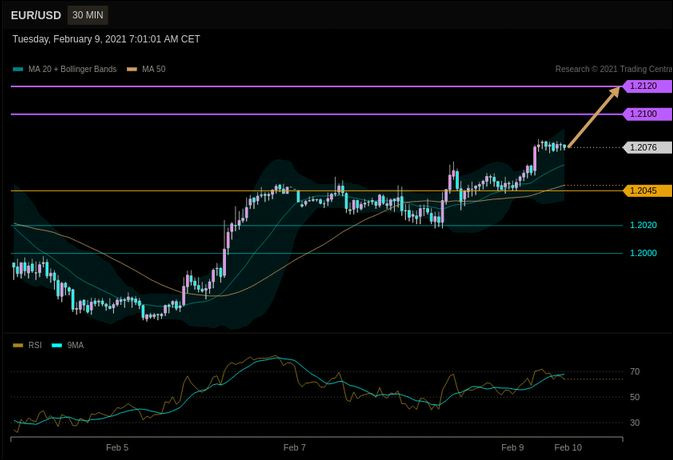
Task: Click the RSI 30 axis label
Action: pyautogui.click(x=634, y=423)
